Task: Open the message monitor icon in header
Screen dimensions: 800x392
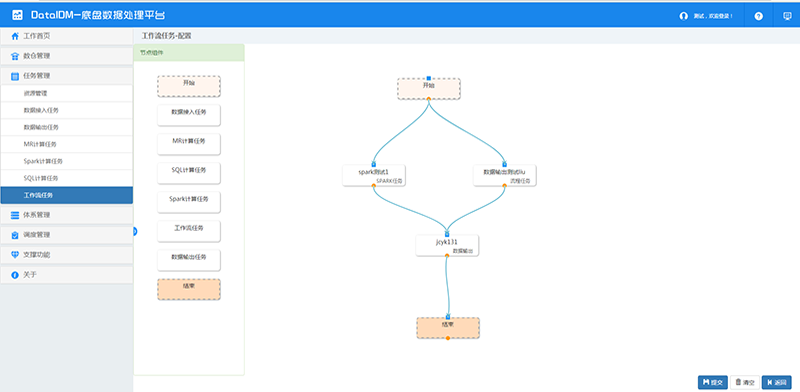Action: (787, 16)
